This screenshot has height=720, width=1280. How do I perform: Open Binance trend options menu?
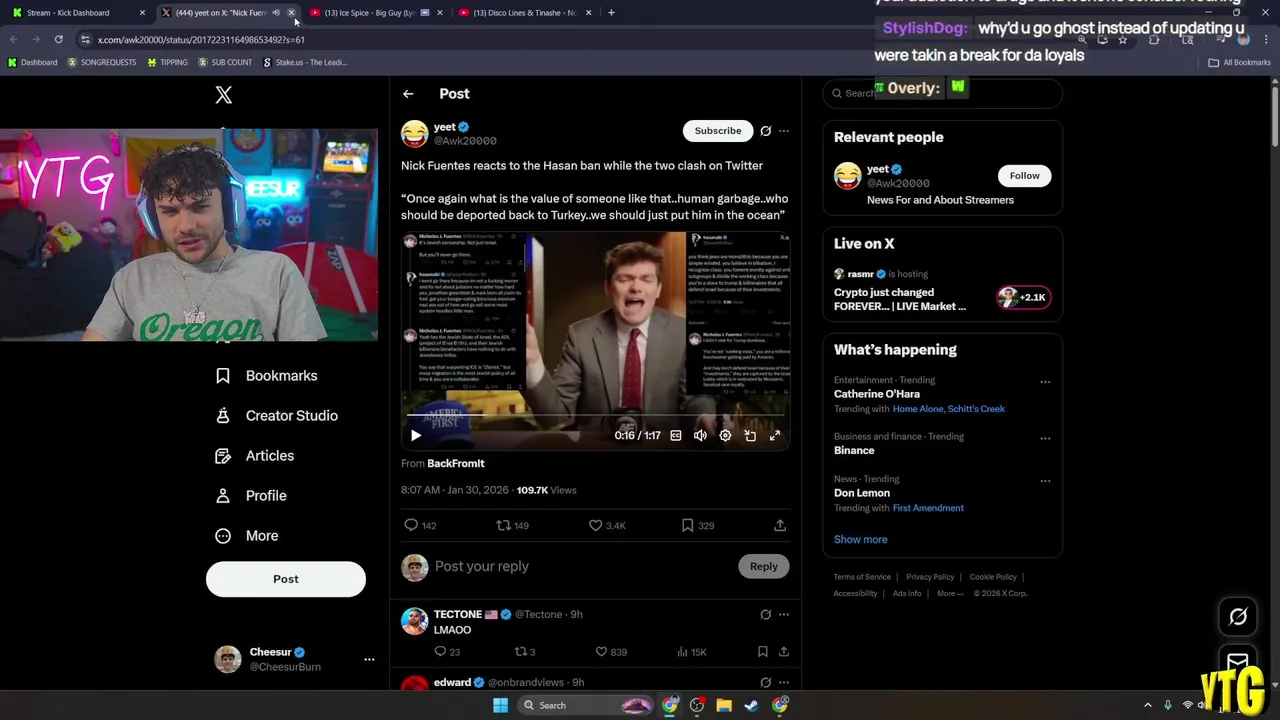tap(1045, 438)
